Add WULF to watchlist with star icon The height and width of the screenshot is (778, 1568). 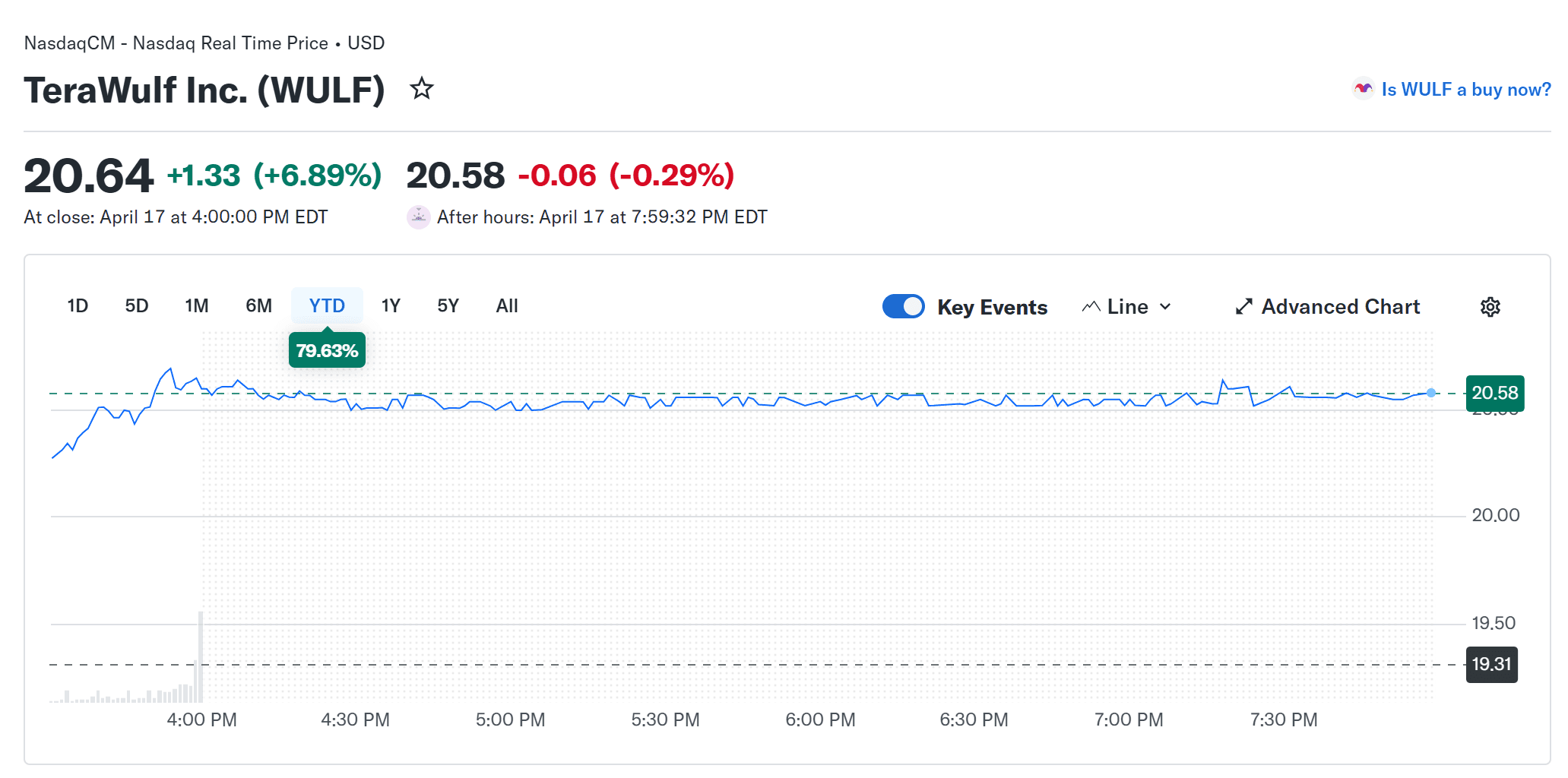[x=422, y=89]
